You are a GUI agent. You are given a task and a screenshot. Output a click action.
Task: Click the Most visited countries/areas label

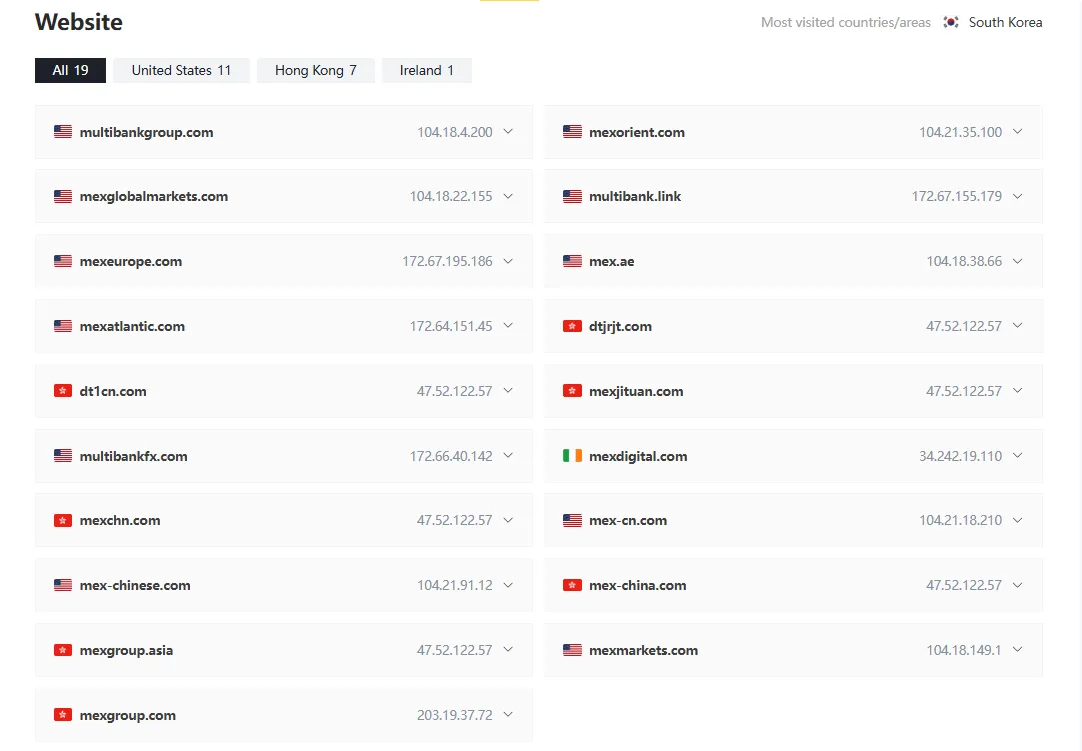point(846,22)
